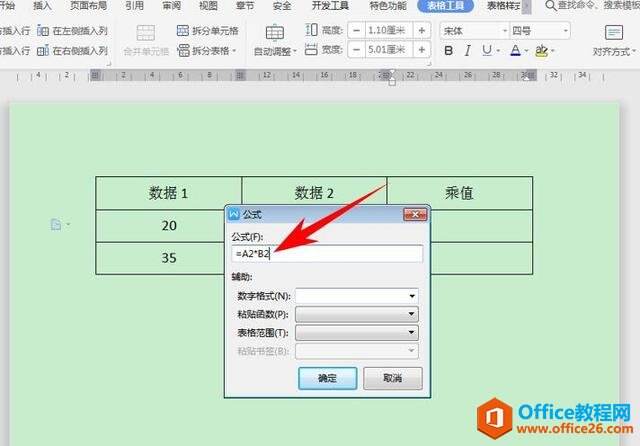Click the Split Cells (拆分单元格) icon

click(182, 30)
